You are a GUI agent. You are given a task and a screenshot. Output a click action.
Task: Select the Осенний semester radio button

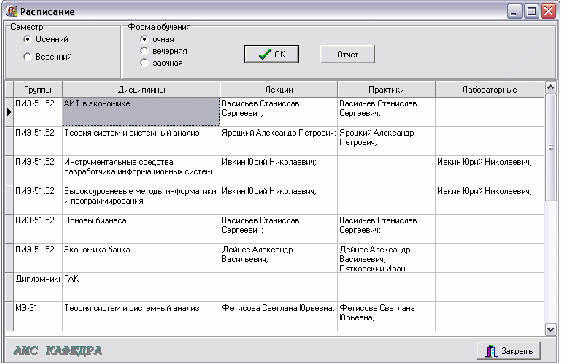click(28, 39)
